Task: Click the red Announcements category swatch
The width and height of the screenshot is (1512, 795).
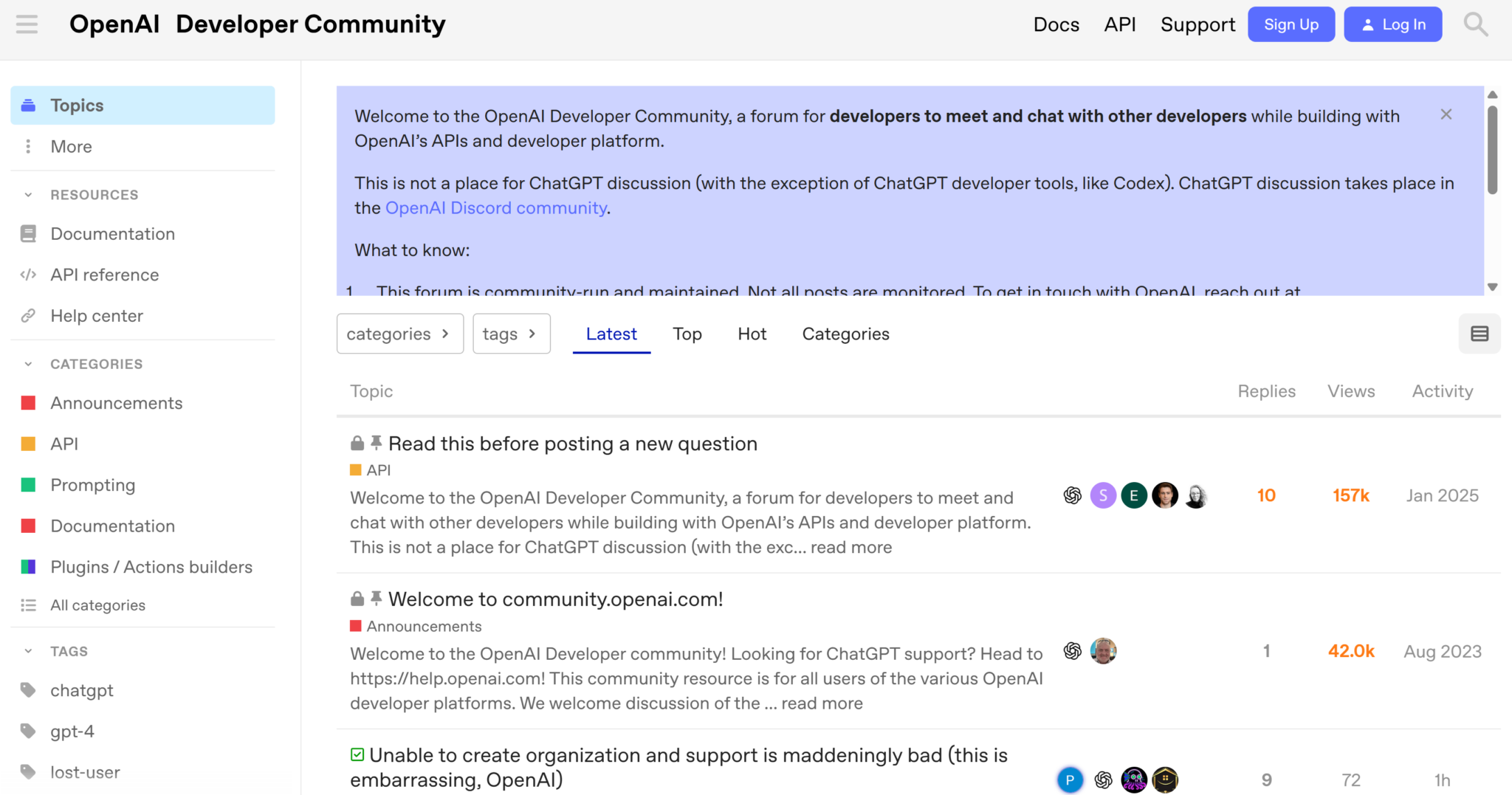Action: click(28, 403)
